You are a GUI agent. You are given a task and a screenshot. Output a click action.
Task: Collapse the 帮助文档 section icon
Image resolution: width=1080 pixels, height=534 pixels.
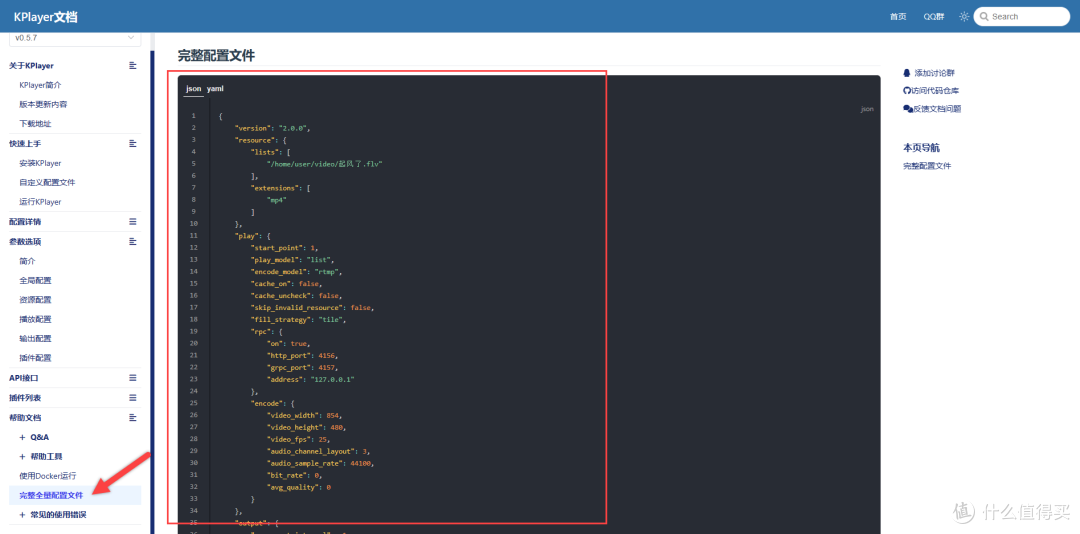coord(133,417)
